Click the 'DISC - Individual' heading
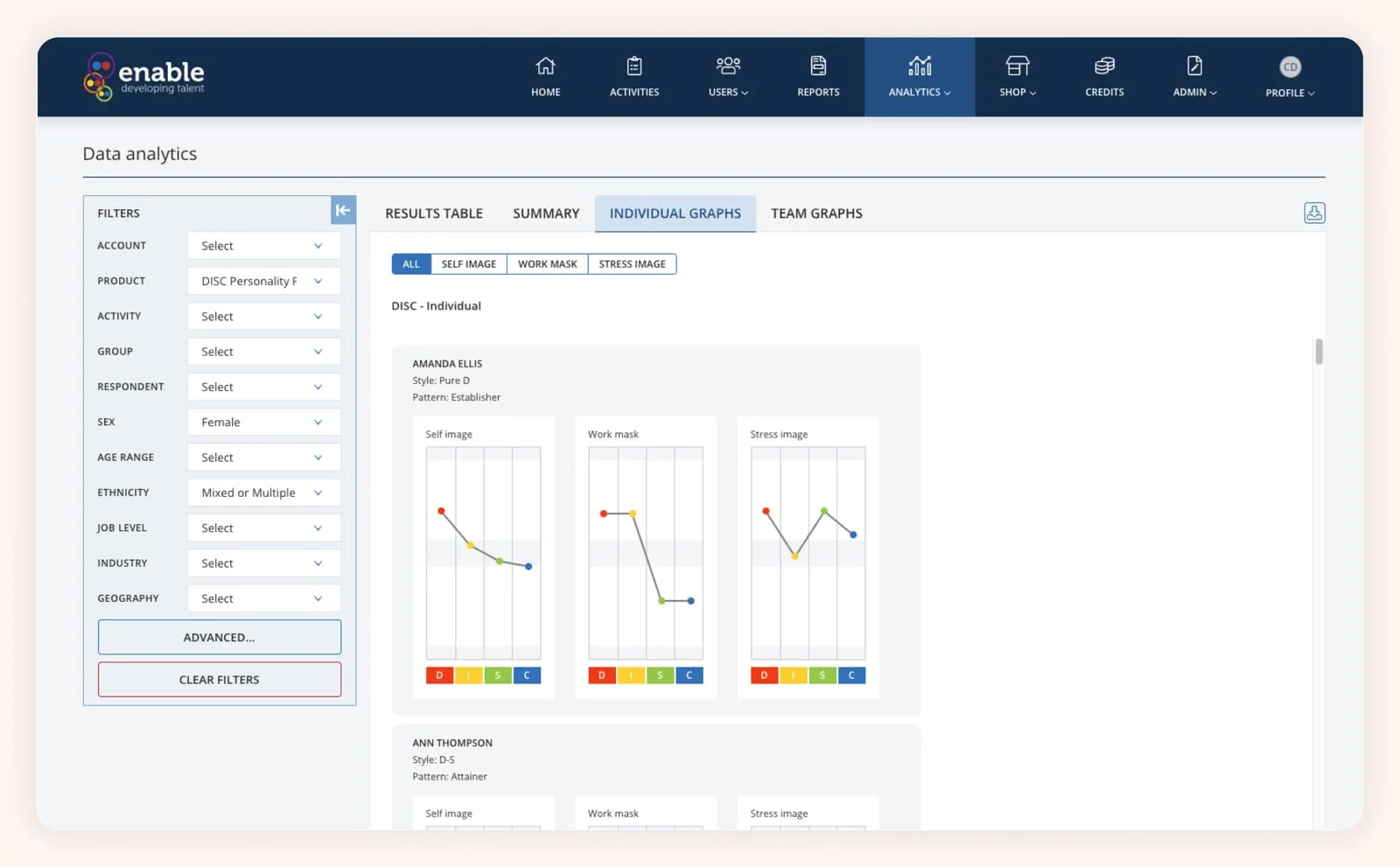1400x867 pixels. (436, 306)
